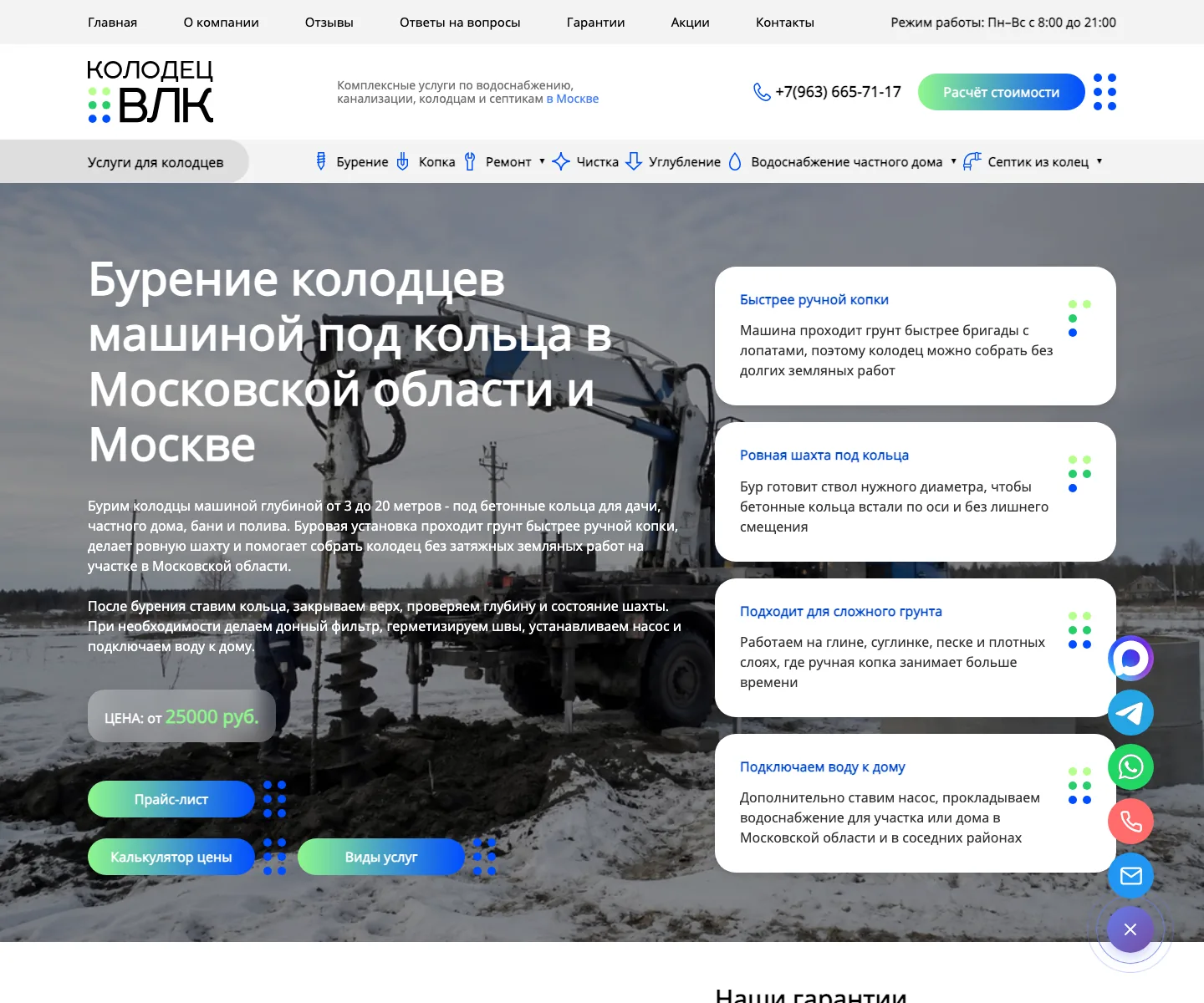Click the Расчёт стоимости button
The width and height of the screenshot is (1204, 1003).
coord(1001,92)
